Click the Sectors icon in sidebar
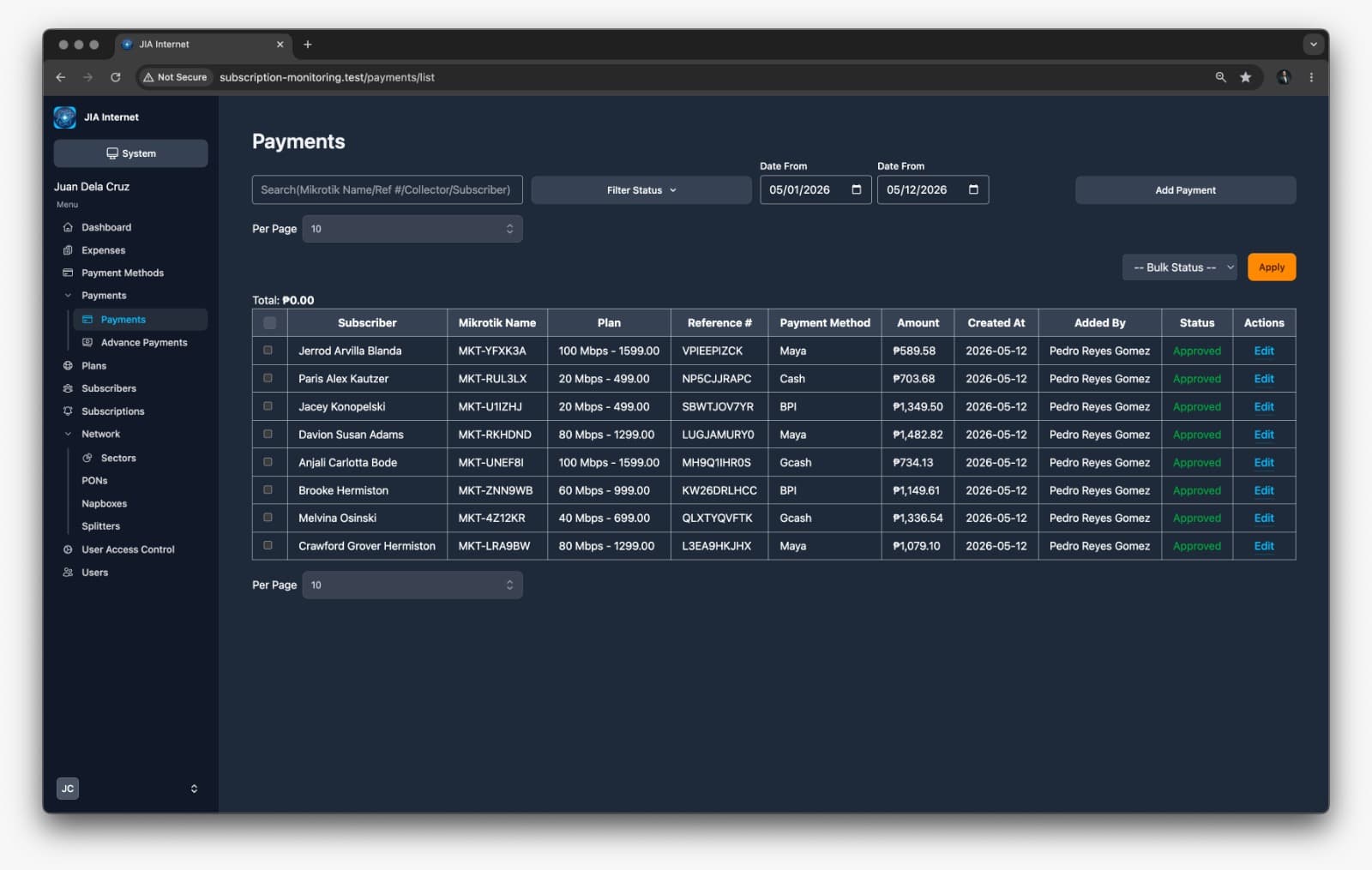This screenshot has height=870, width=1372. click(87, 458)
